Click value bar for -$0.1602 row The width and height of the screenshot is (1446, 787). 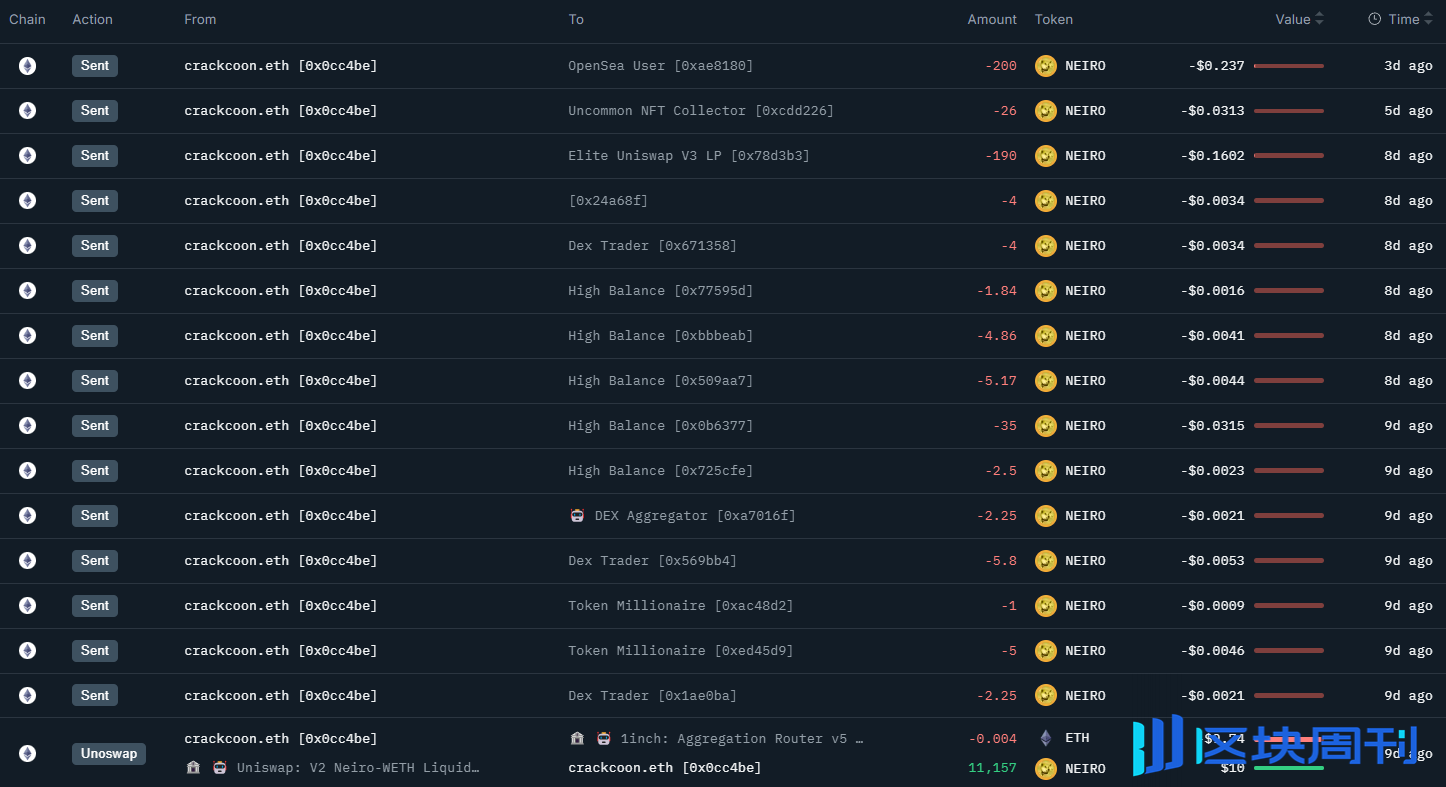point(1288,156)
